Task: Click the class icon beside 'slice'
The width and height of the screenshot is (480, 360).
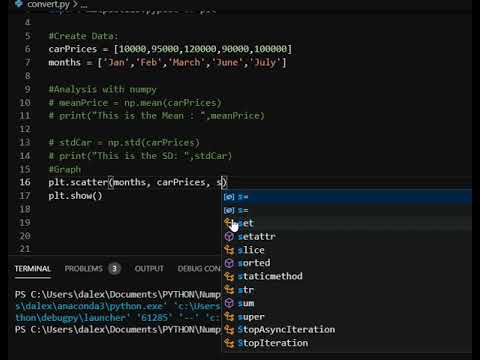Action: point(229,250)
